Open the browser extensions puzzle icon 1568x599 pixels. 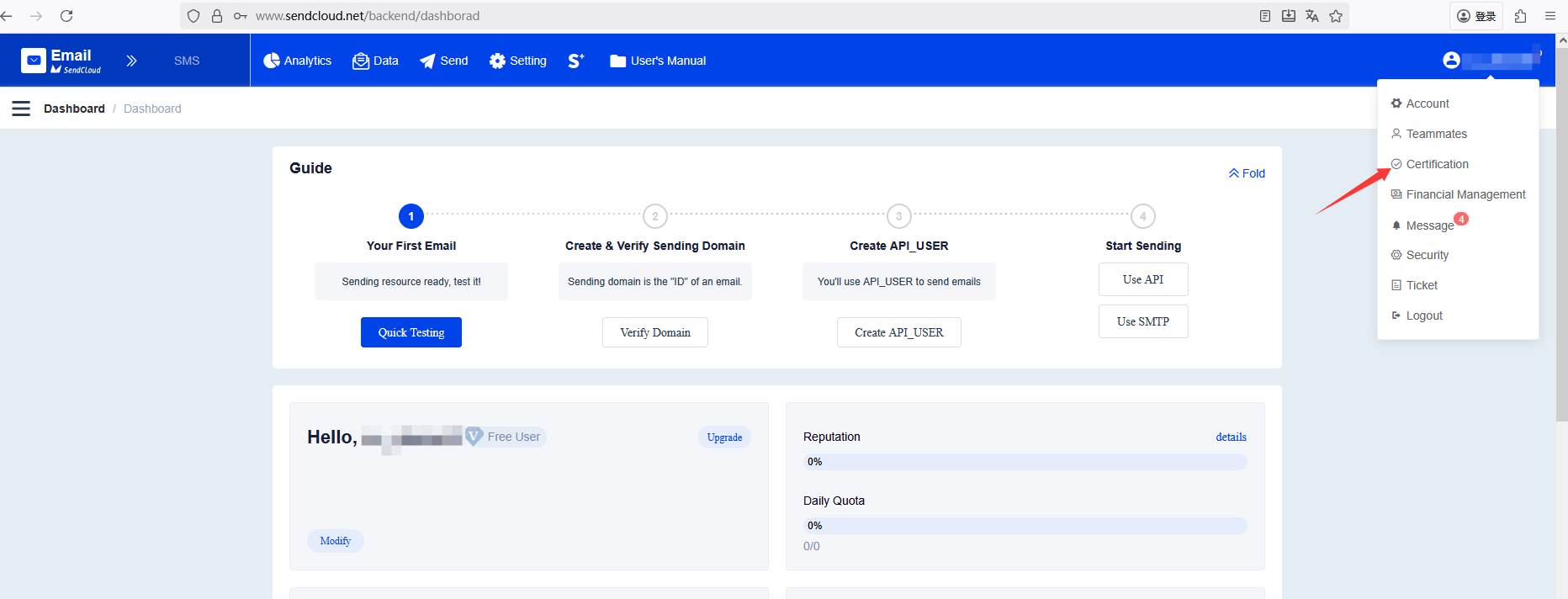tap(1520, 16)
